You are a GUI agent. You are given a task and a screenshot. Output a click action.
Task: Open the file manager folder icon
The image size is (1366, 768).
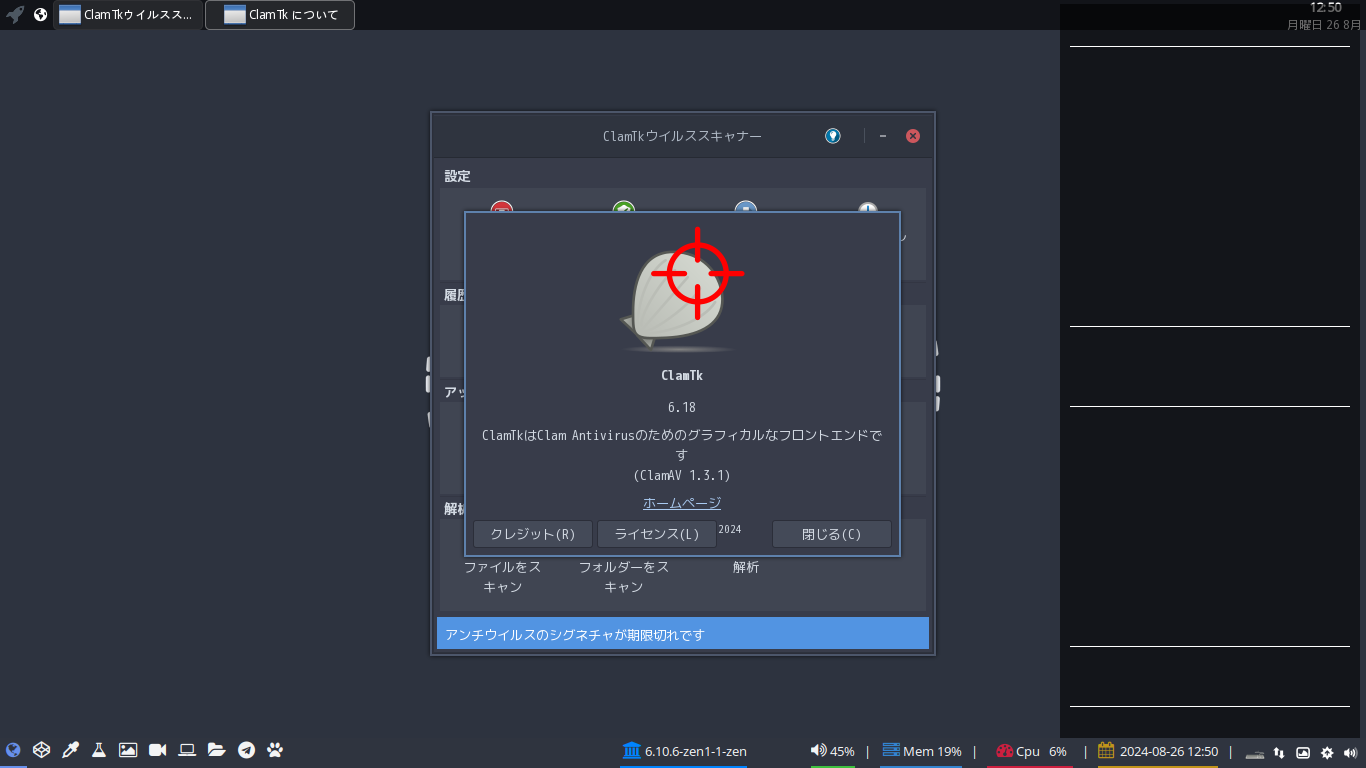[x=217, y=750]
